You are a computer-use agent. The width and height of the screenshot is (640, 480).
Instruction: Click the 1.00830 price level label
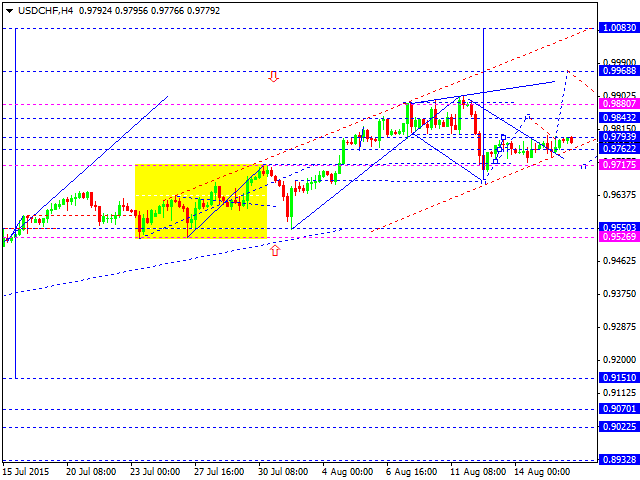click(618, 29)
